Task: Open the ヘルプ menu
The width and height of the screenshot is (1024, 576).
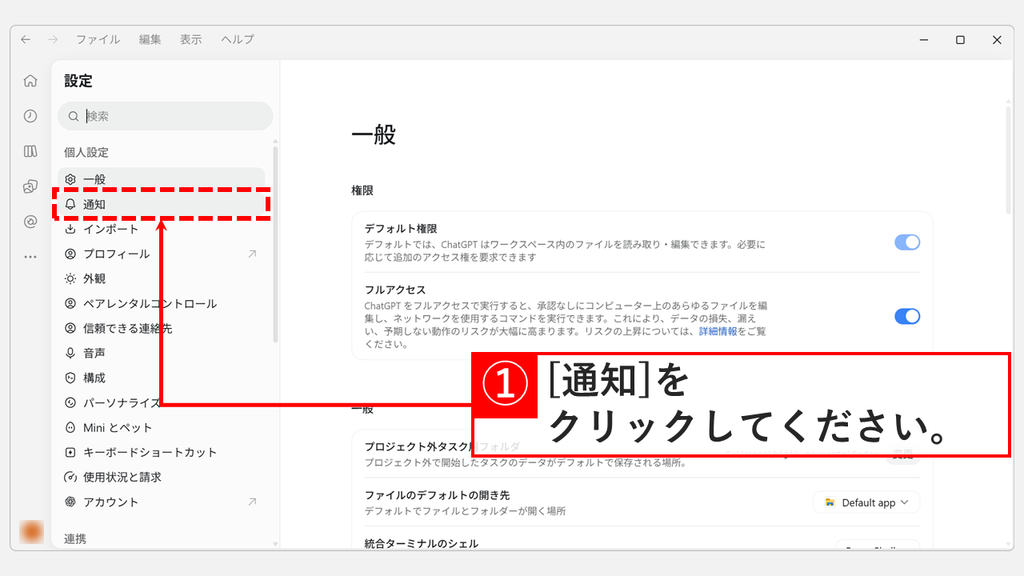Action: [x=238, y=40]
